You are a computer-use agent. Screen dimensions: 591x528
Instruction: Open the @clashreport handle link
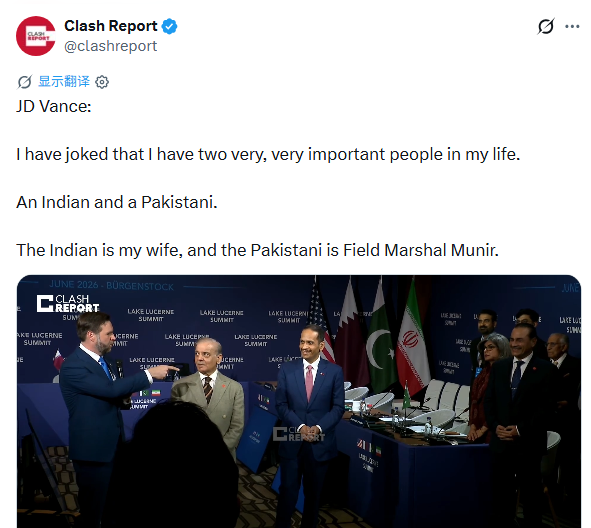(110, 46)
